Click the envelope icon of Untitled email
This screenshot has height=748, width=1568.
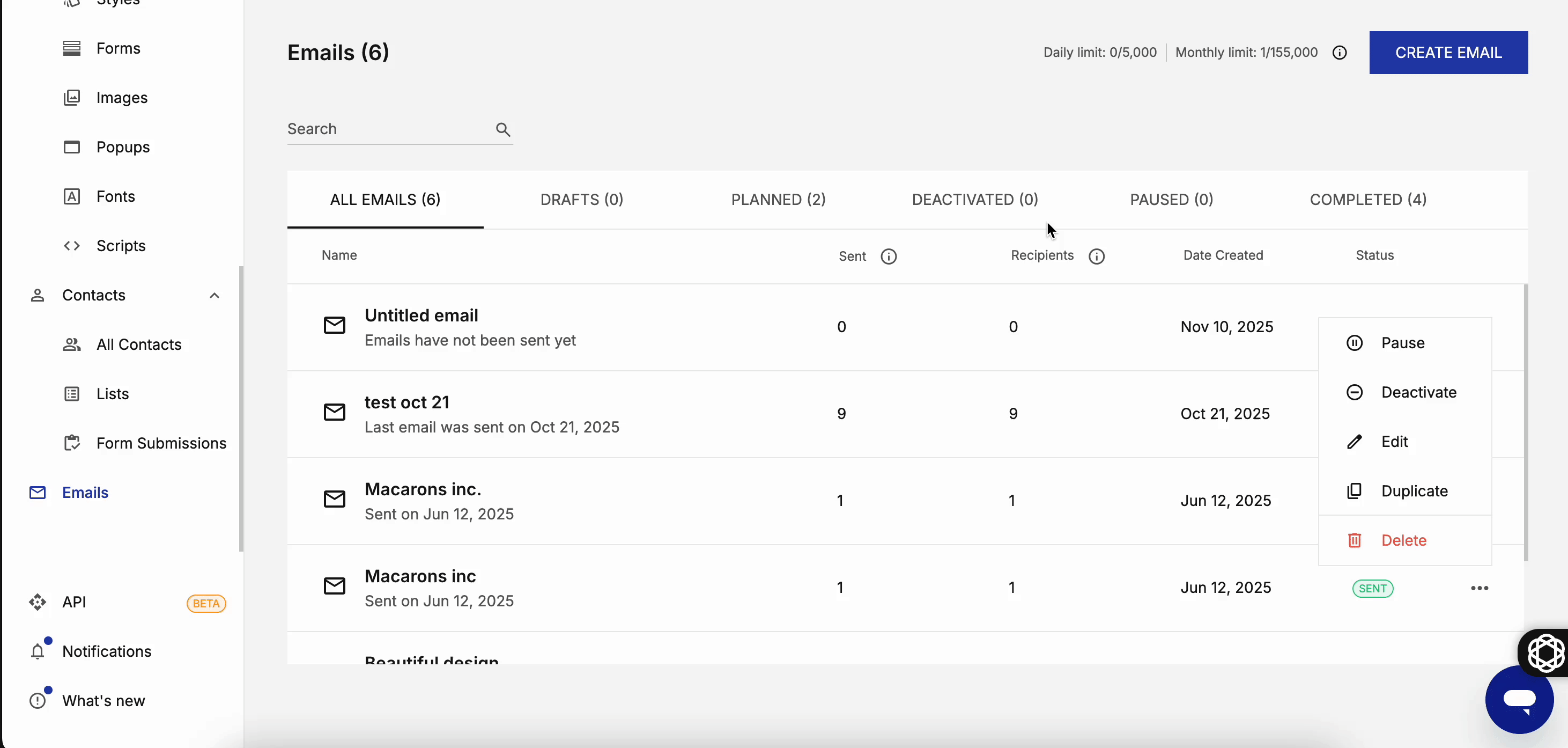coord(334,325)
